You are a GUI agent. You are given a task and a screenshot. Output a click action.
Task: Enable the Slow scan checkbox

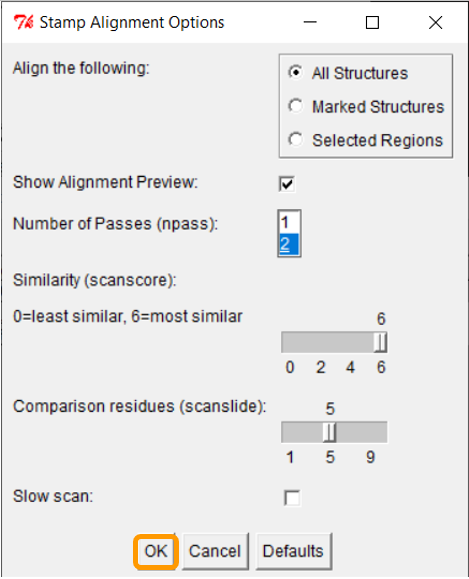click(292, 498)
